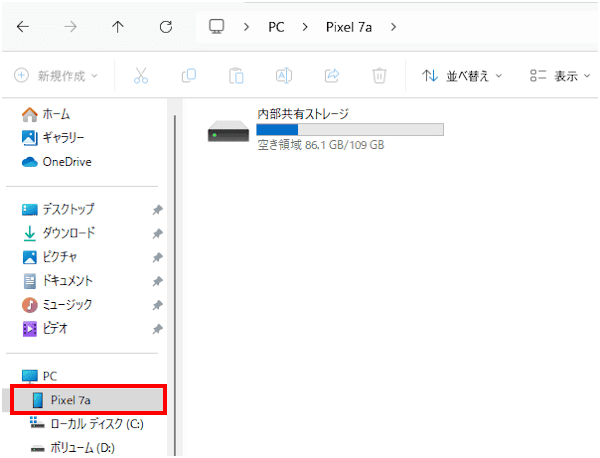This screenshot has height=458, width=600.
Task: Go forward with the right arrow
Action: (x=70, y=27)
